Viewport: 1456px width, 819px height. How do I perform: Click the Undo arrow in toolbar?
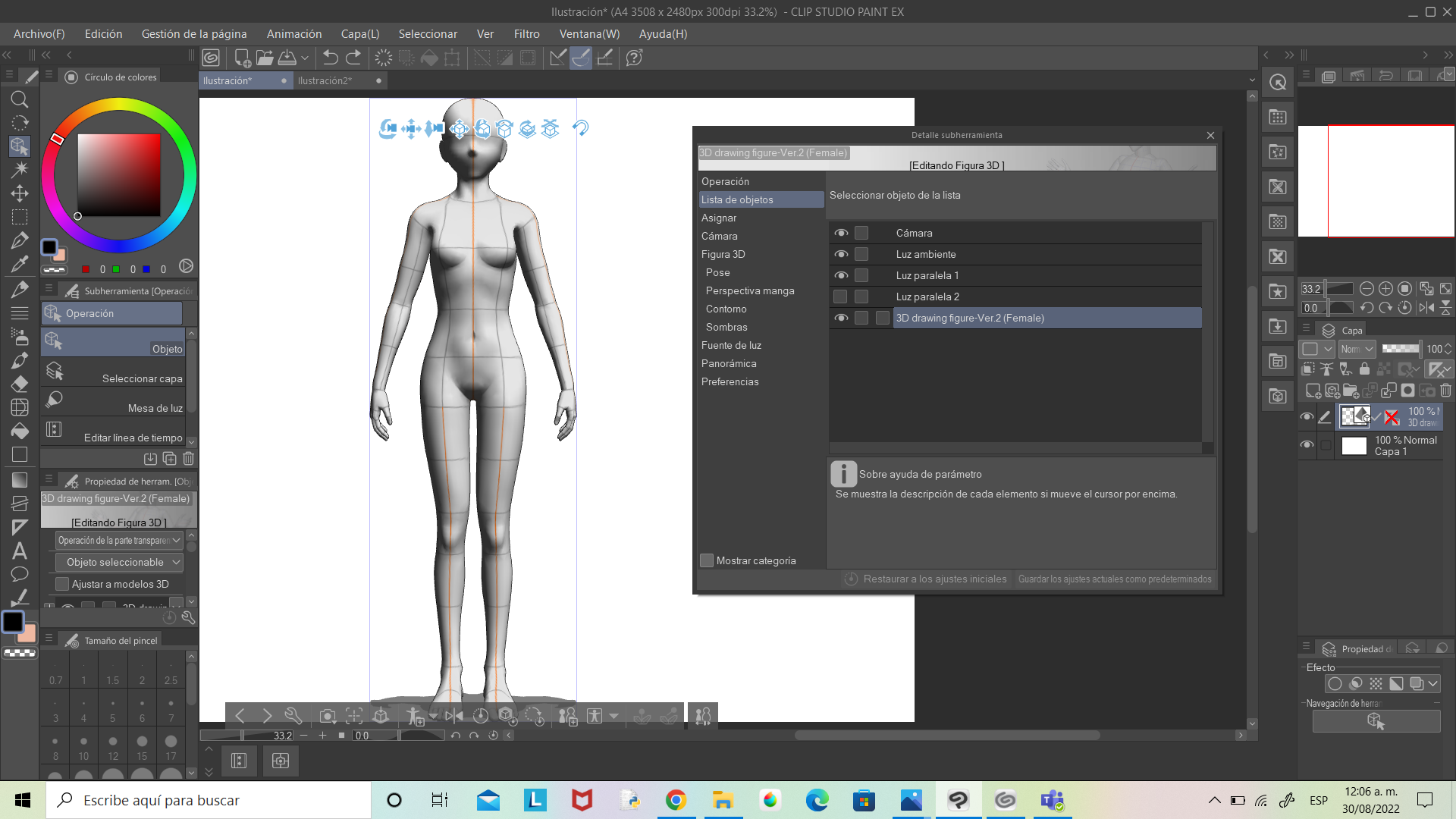tap(330, 58)
